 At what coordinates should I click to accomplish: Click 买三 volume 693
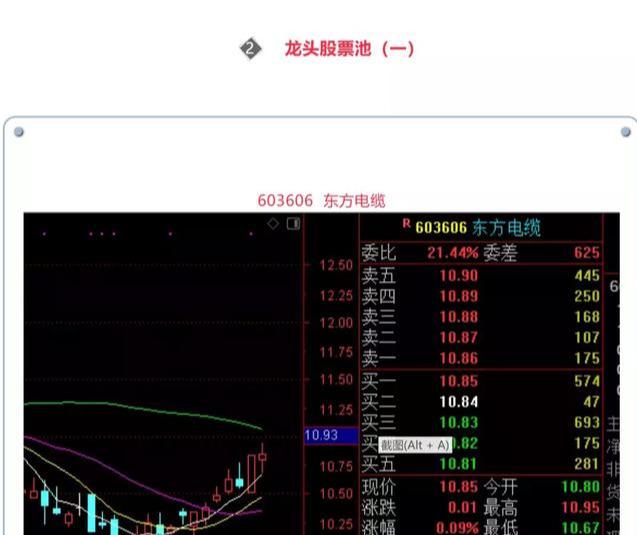587,422
